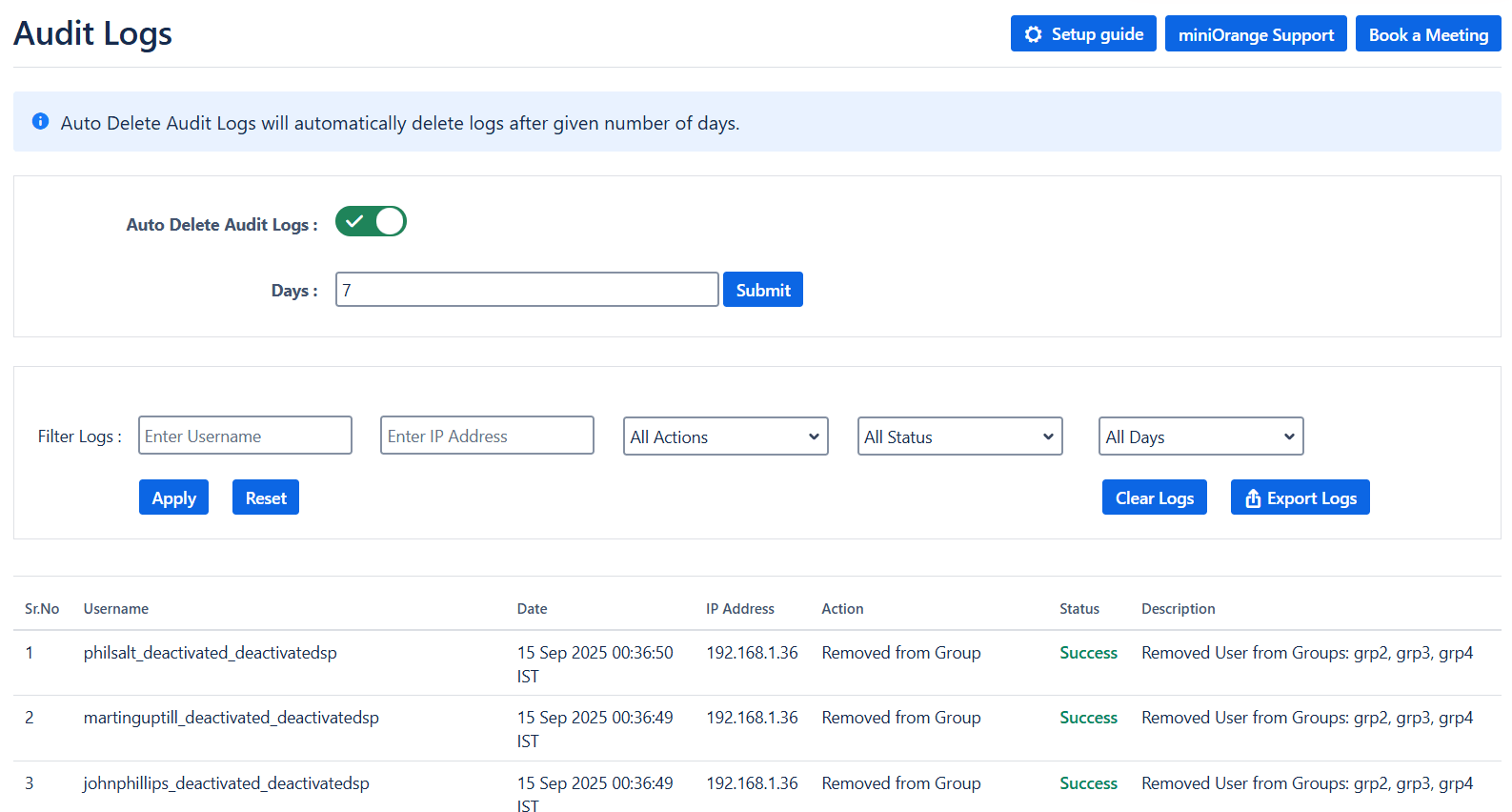Click the Username column header
This screenshot has width=1512, height=812.
pyautogui.click(x=115, y=609)
